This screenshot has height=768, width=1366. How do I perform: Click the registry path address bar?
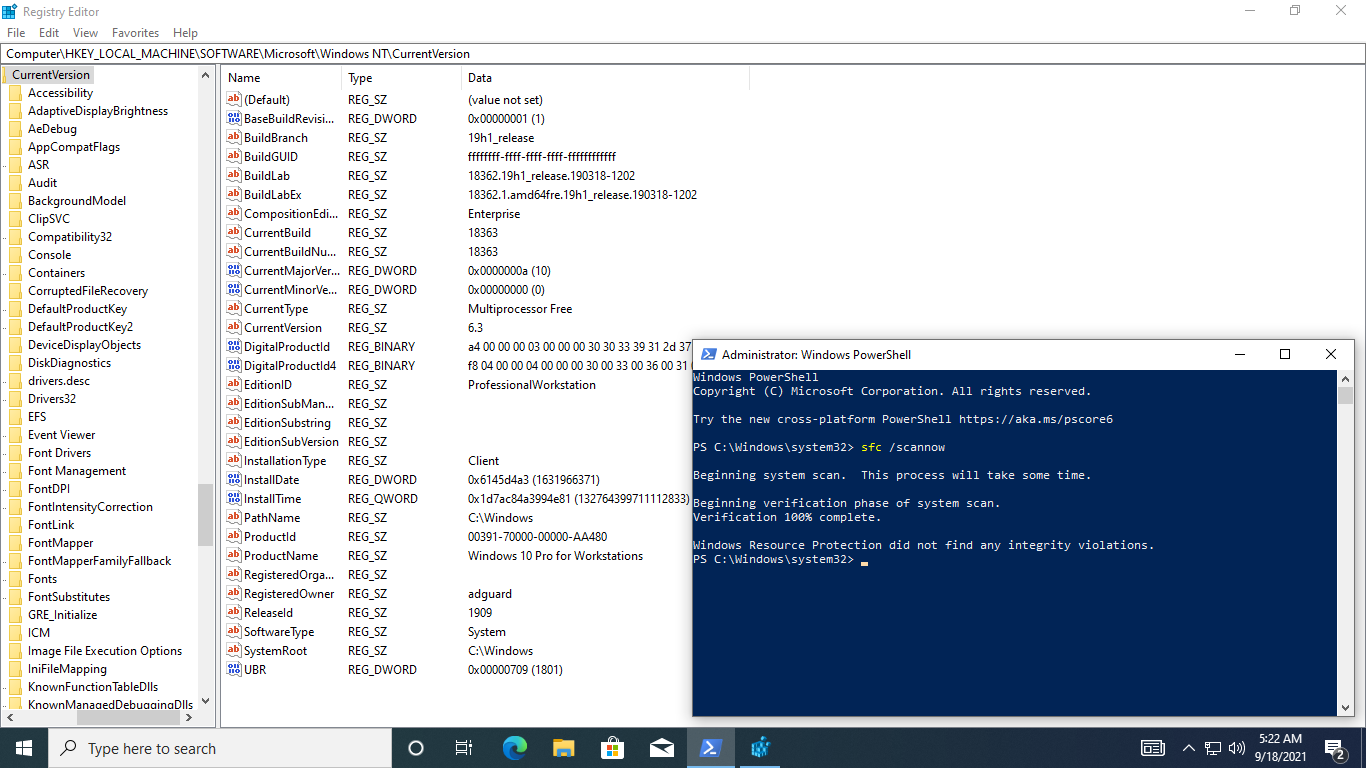[683, 54]
